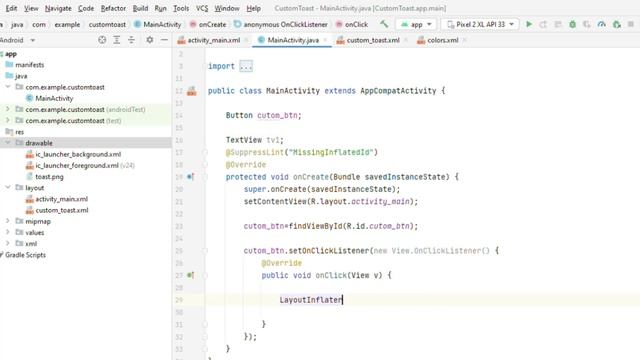Viewport: 640px width, 360px height.
Task: Place cursor after LayoutInflater text
Action: (342, 300)
